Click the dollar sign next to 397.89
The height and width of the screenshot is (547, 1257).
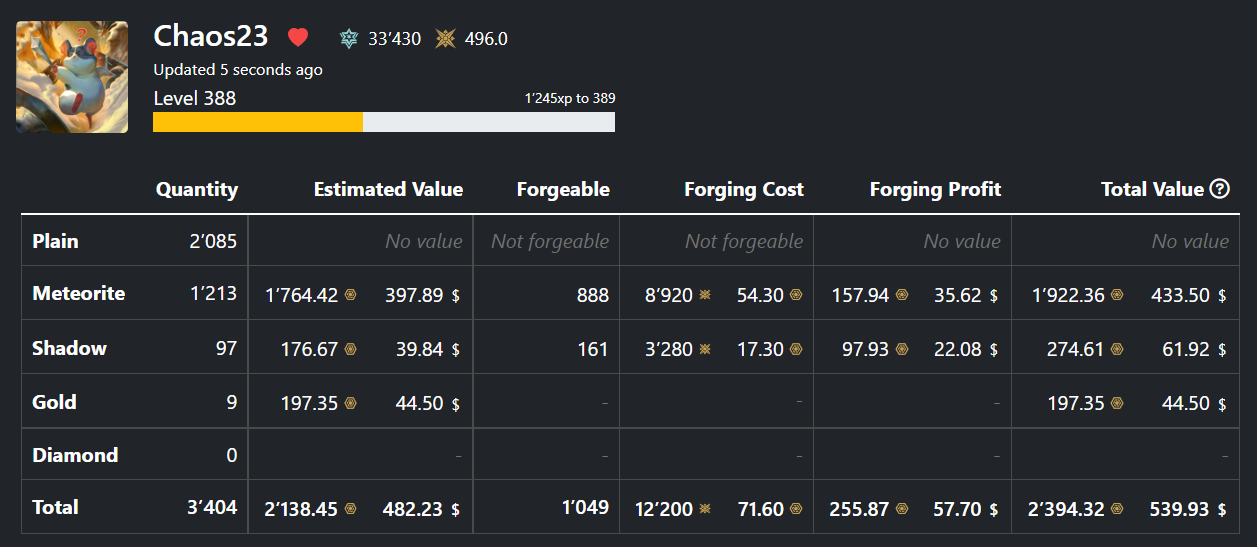pos(456,296)
